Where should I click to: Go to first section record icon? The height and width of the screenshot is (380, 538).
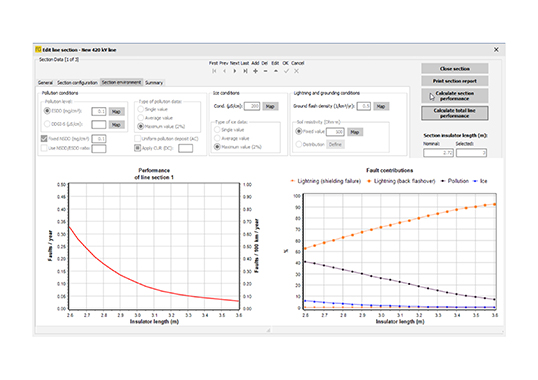214,71
